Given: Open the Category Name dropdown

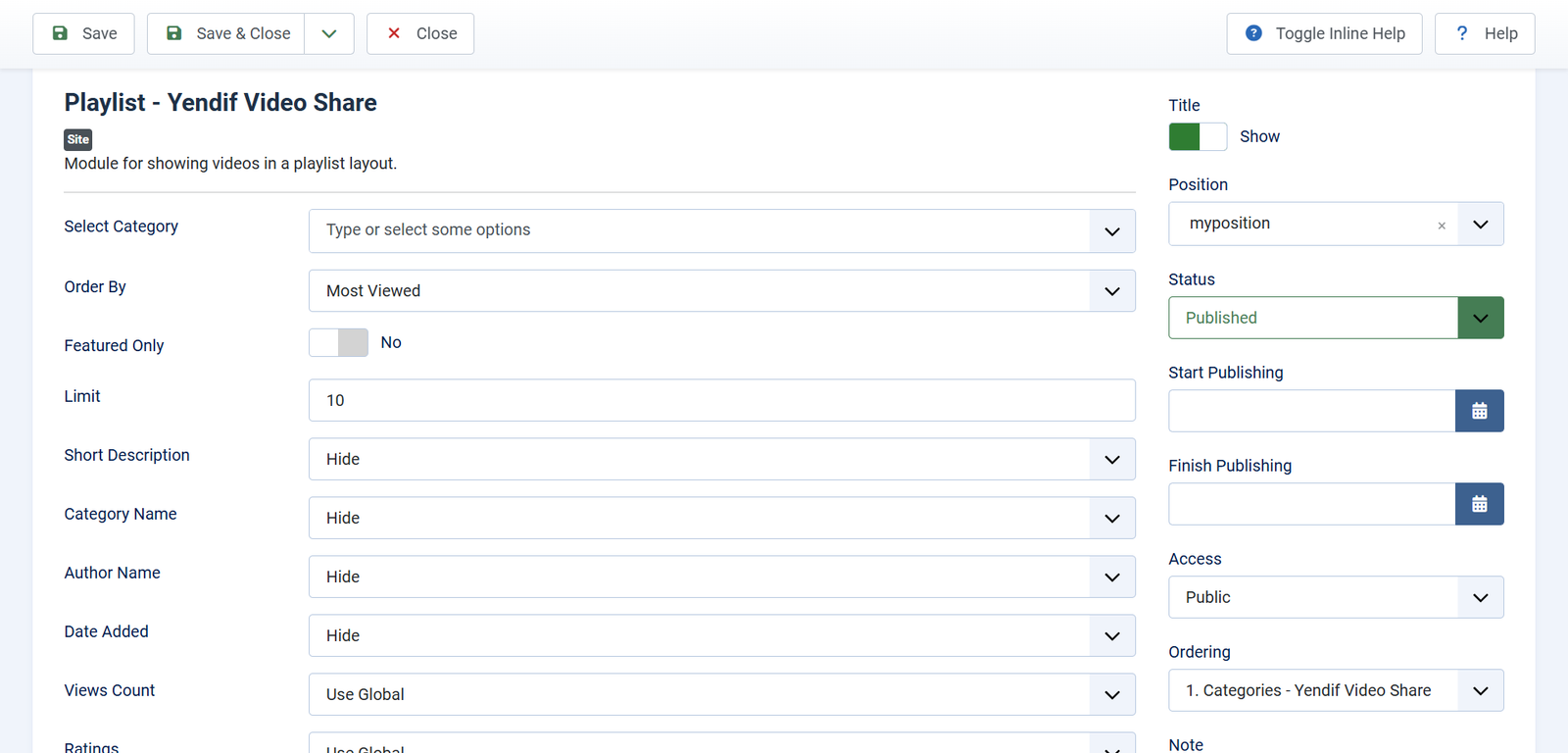Looking at the screenshot, I should pos(722,518).
